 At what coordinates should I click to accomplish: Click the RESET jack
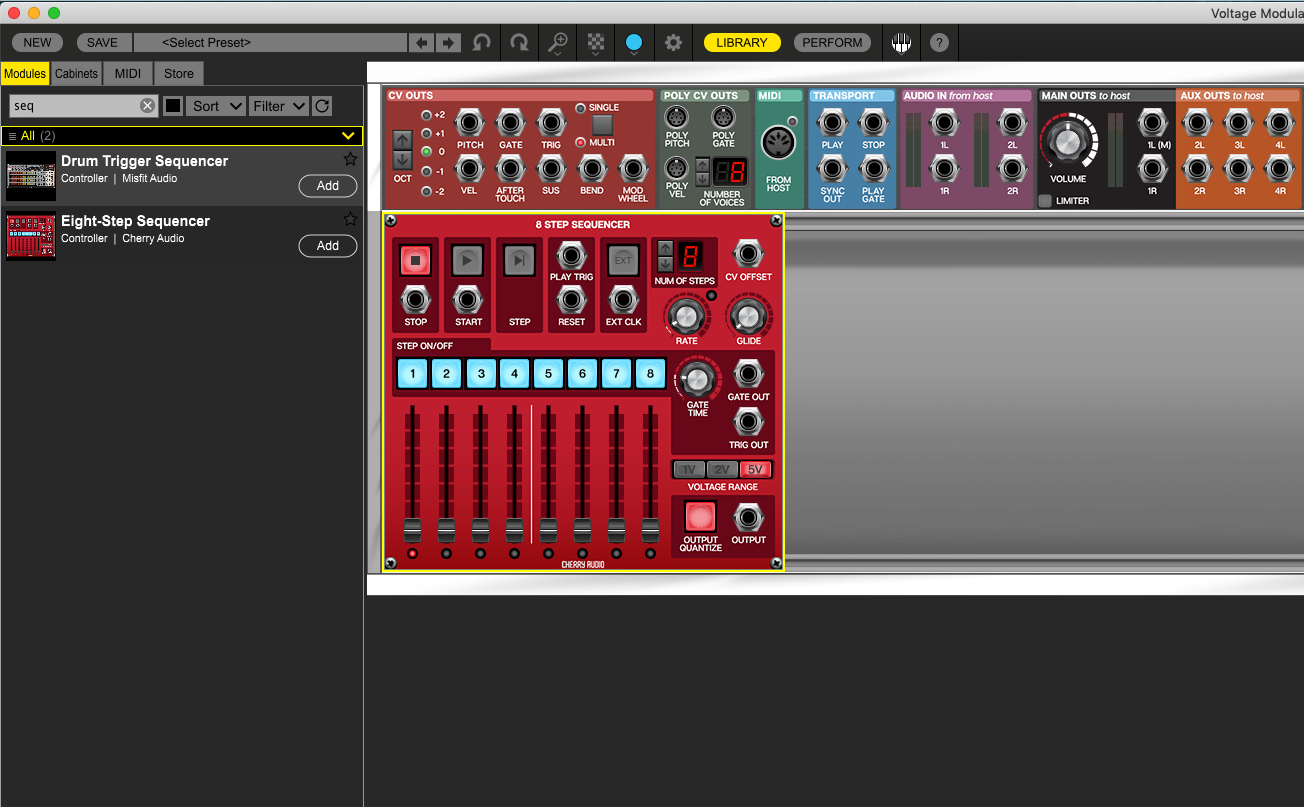click(571, 299)
